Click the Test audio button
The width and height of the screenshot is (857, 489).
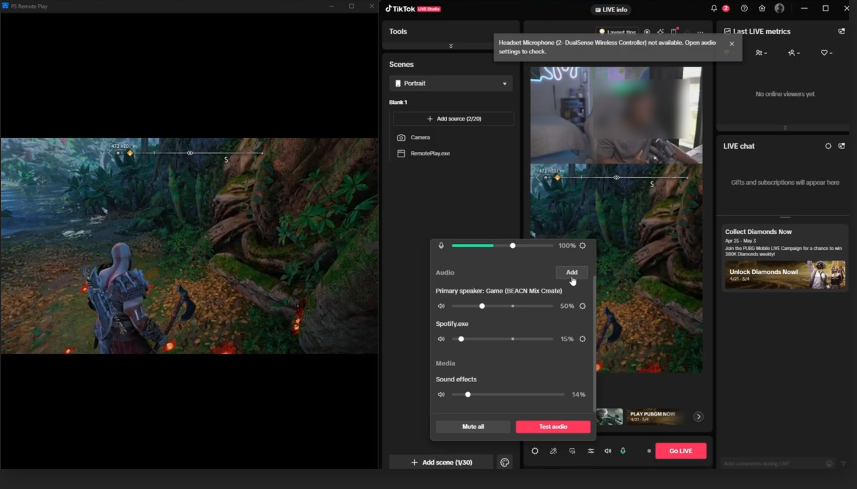(x=553, y=426)
